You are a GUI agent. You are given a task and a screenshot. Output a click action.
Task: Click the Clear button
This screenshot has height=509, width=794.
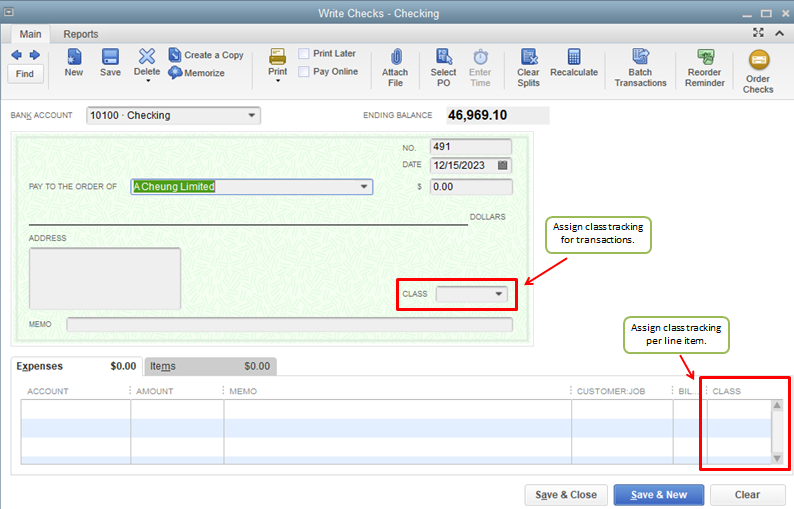[x=747, y=495]
